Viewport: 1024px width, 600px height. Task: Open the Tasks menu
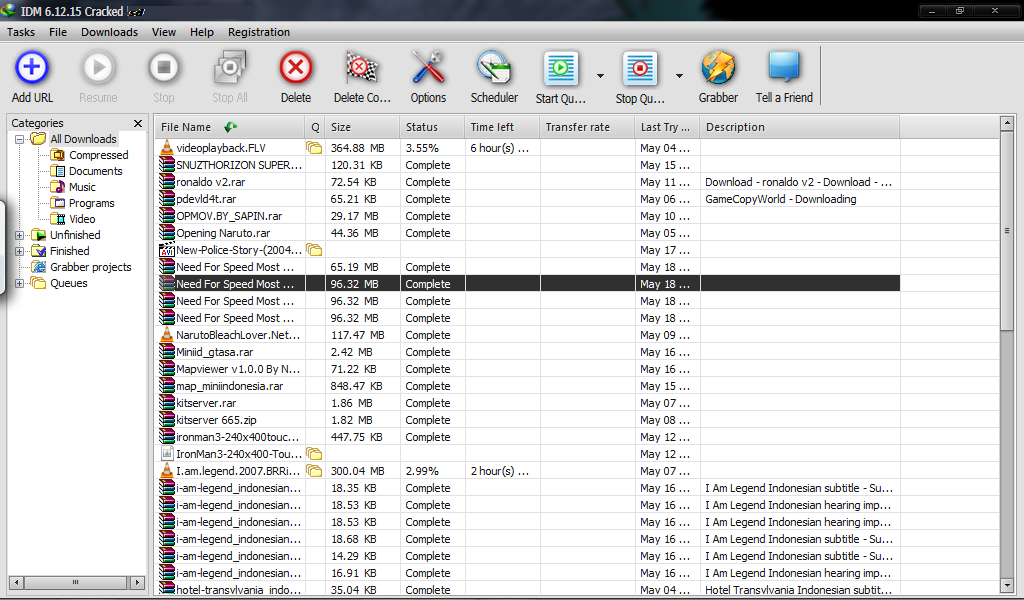tap(21, 32)
